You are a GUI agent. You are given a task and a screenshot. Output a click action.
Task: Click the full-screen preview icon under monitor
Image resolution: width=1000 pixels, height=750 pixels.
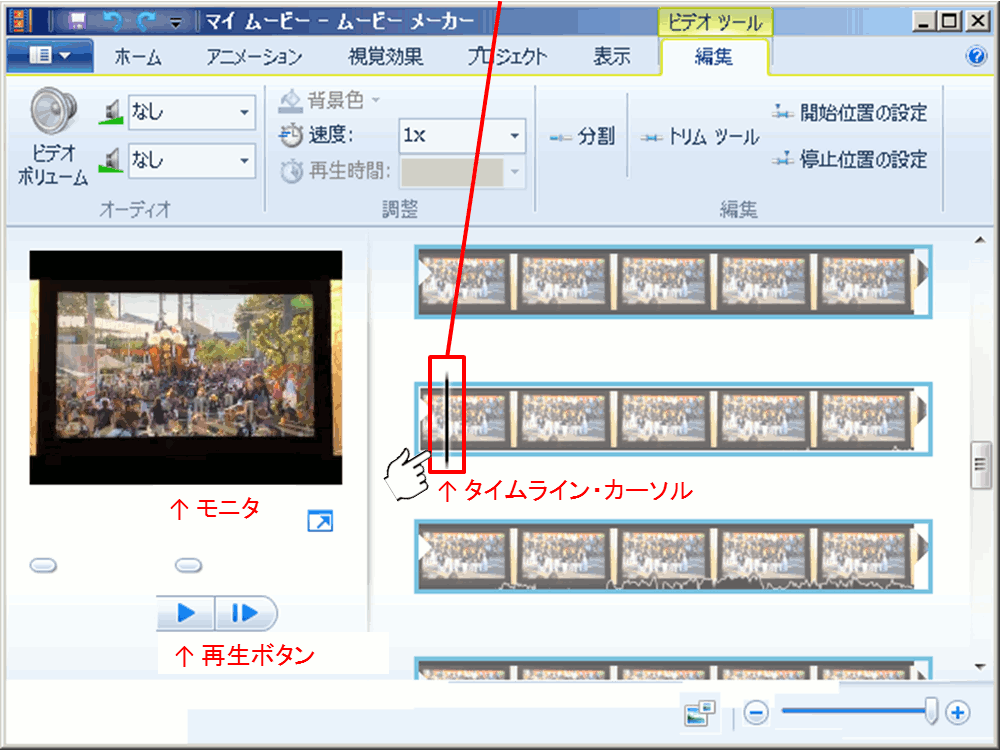[x=320, y=521]
